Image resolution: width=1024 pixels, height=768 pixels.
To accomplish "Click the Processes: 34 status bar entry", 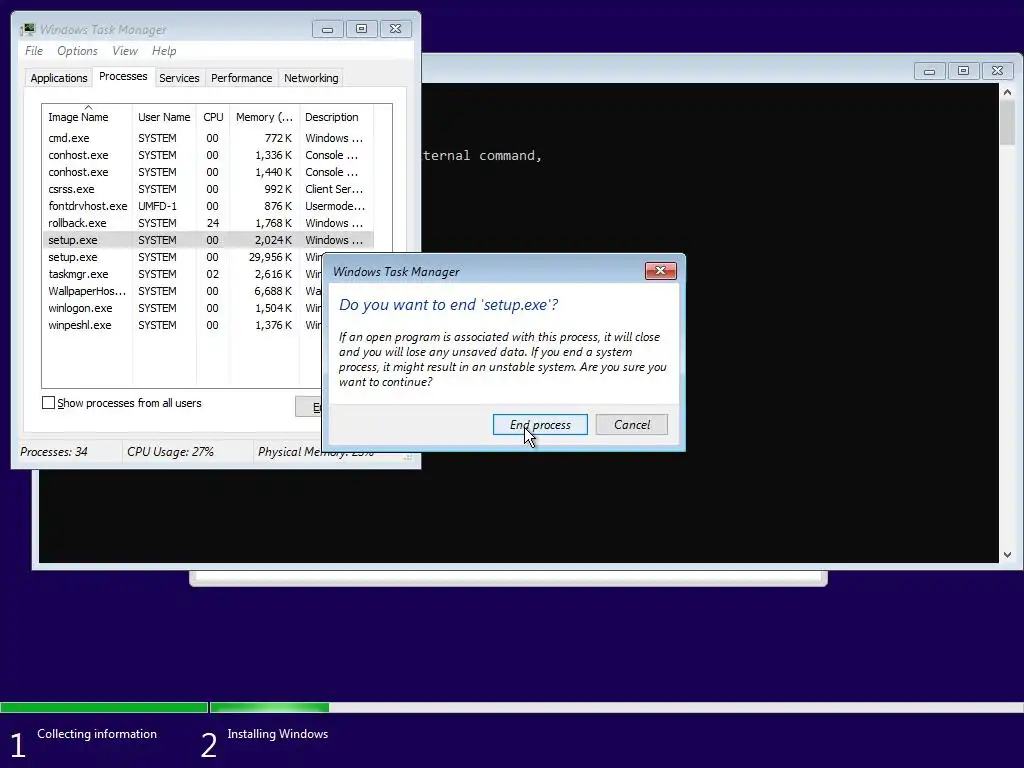I will pos(54,451).
